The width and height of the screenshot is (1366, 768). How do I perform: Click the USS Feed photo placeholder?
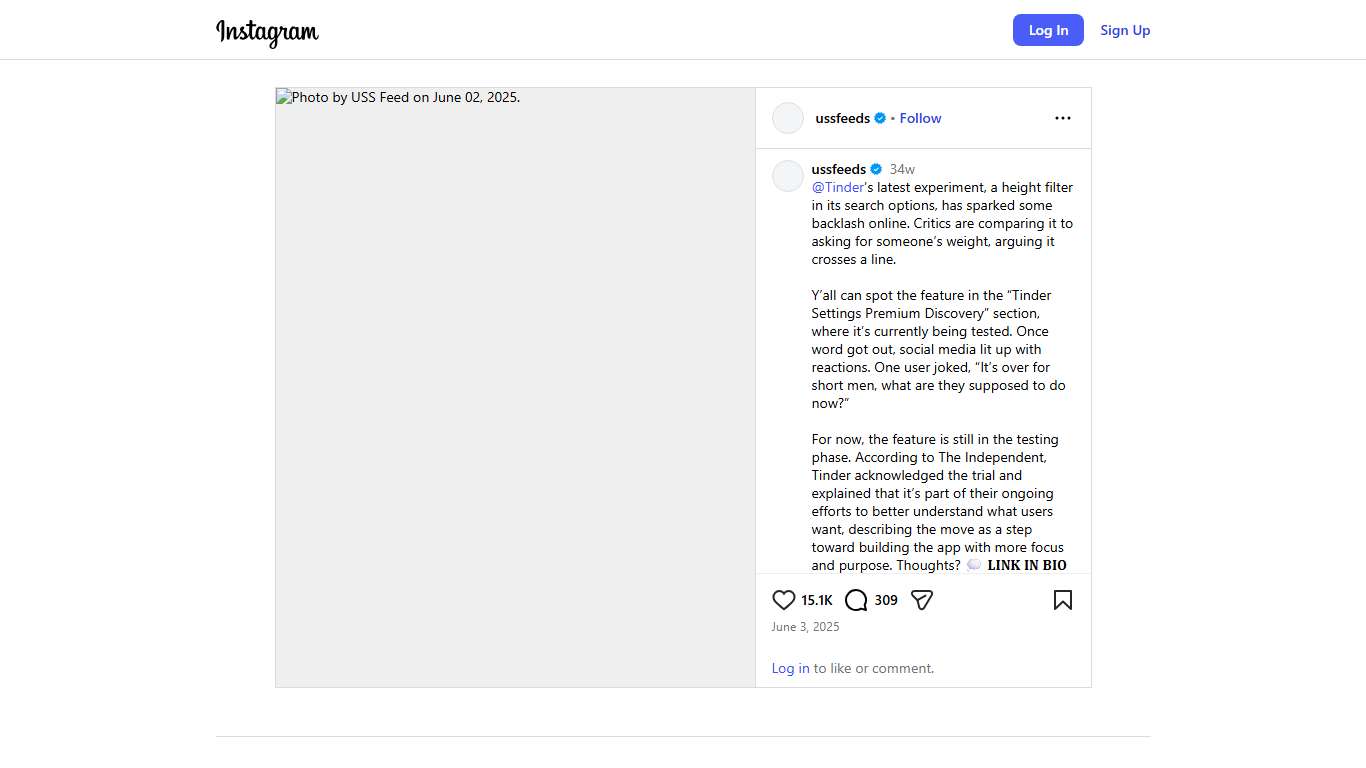pyautogui.click(x=515, y=387)
